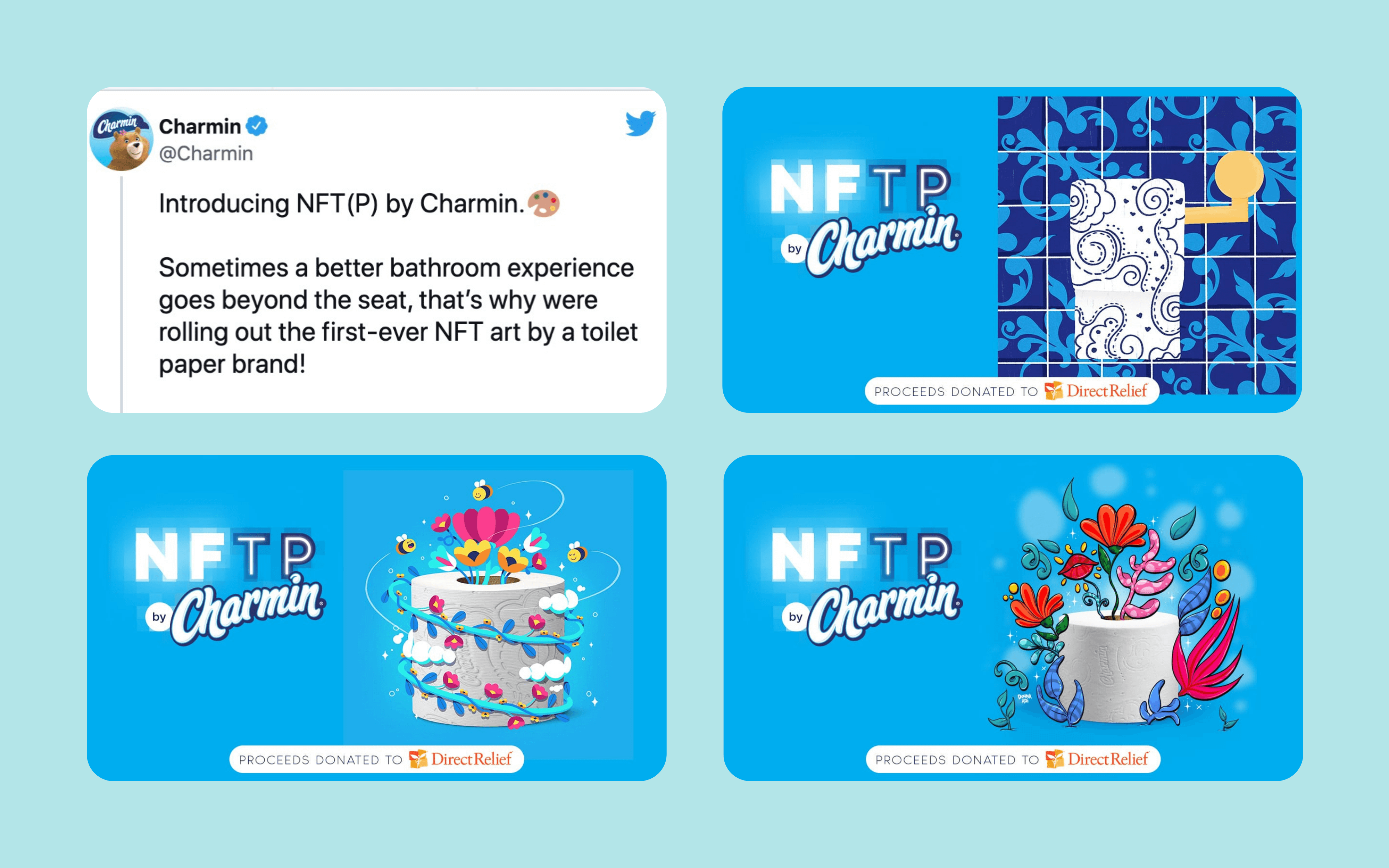Click the bee above the pink flower
Image resolution: width=1389 pixels, height=868 pixels.
pos(482,490)
